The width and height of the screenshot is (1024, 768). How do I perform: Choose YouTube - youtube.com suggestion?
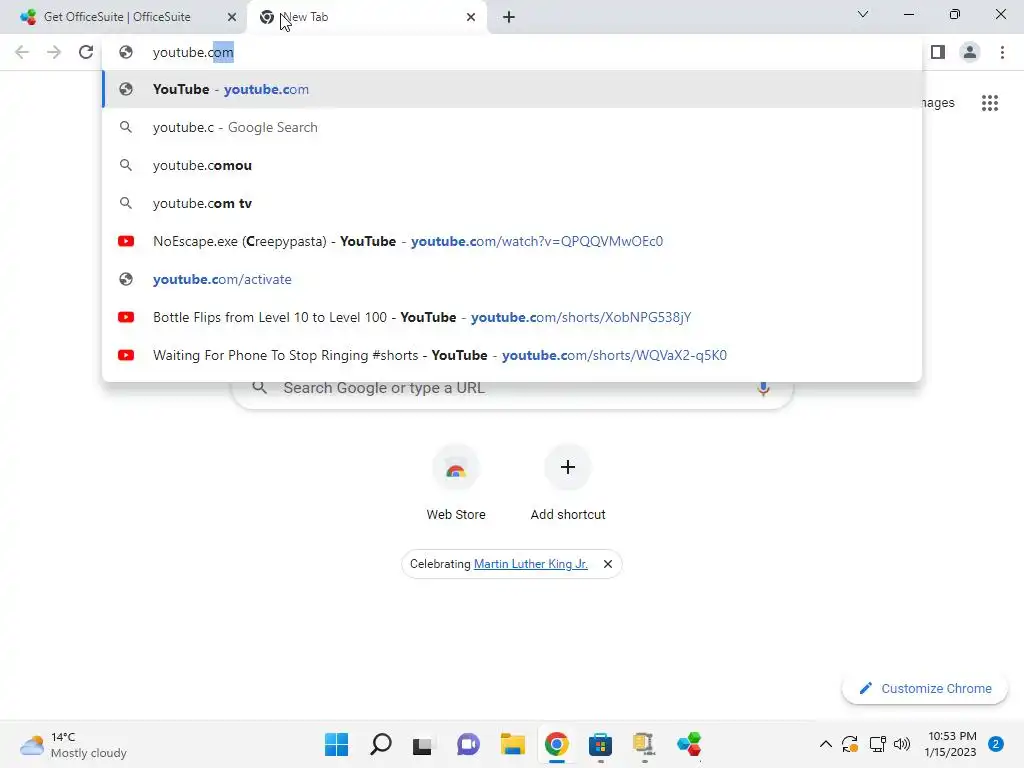[x=512, y=89]
